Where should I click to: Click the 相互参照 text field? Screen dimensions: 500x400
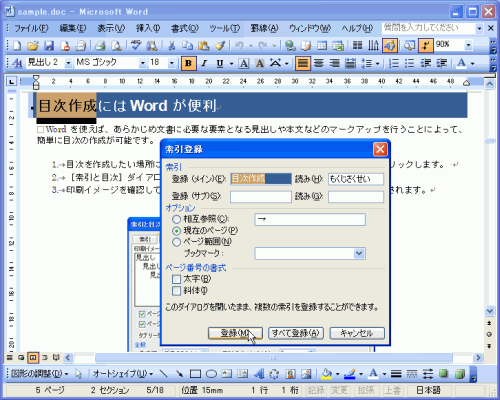point(310,219)
